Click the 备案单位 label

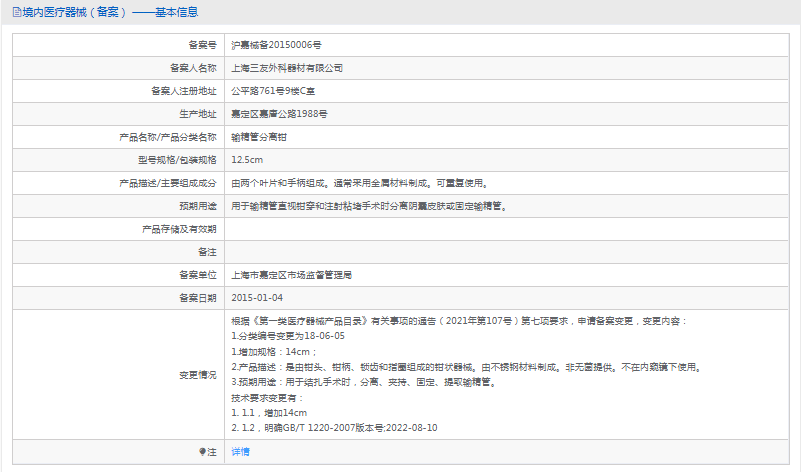tap(198, 275)
